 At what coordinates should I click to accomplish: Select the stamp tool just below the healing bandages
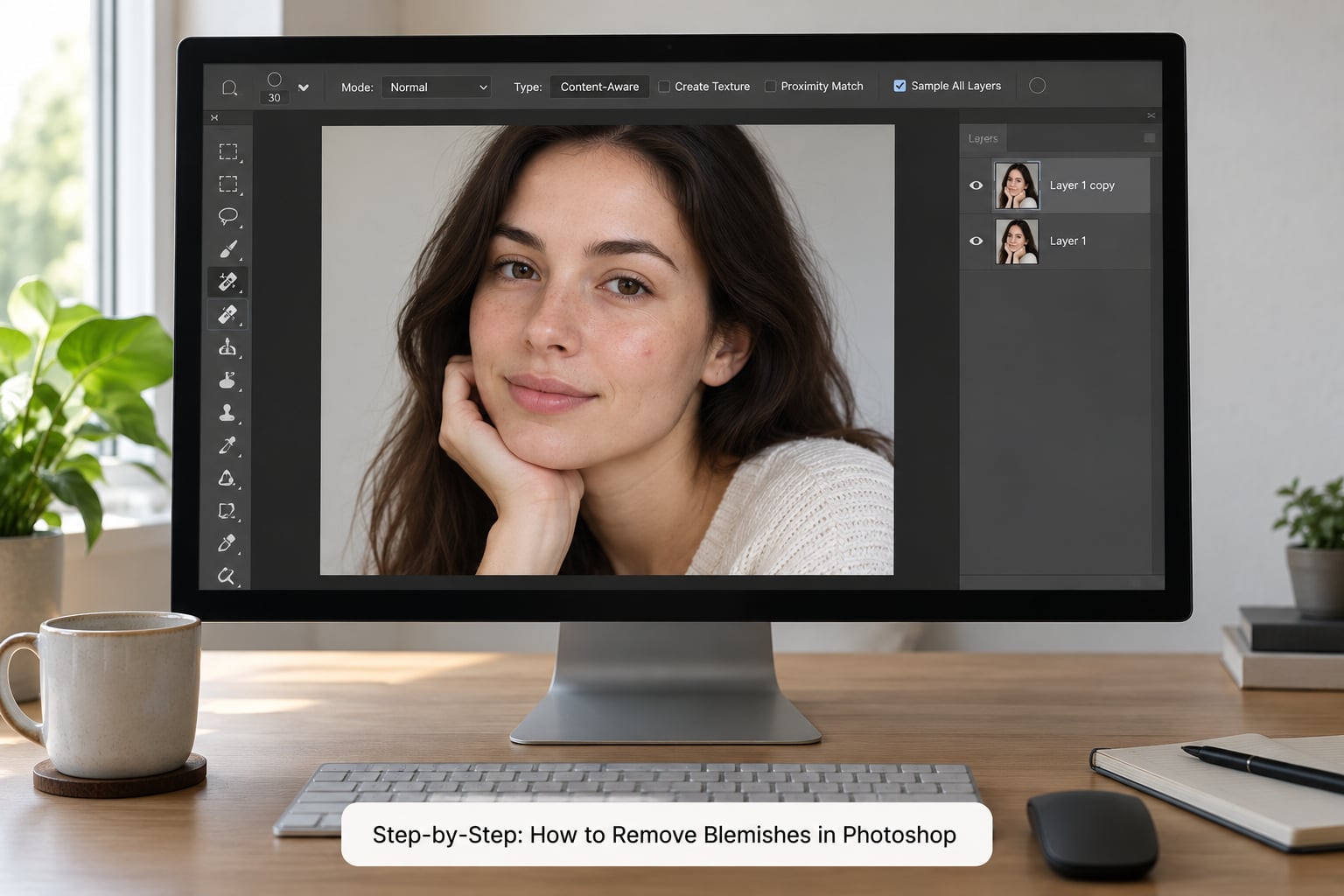[x=227, y=347]
